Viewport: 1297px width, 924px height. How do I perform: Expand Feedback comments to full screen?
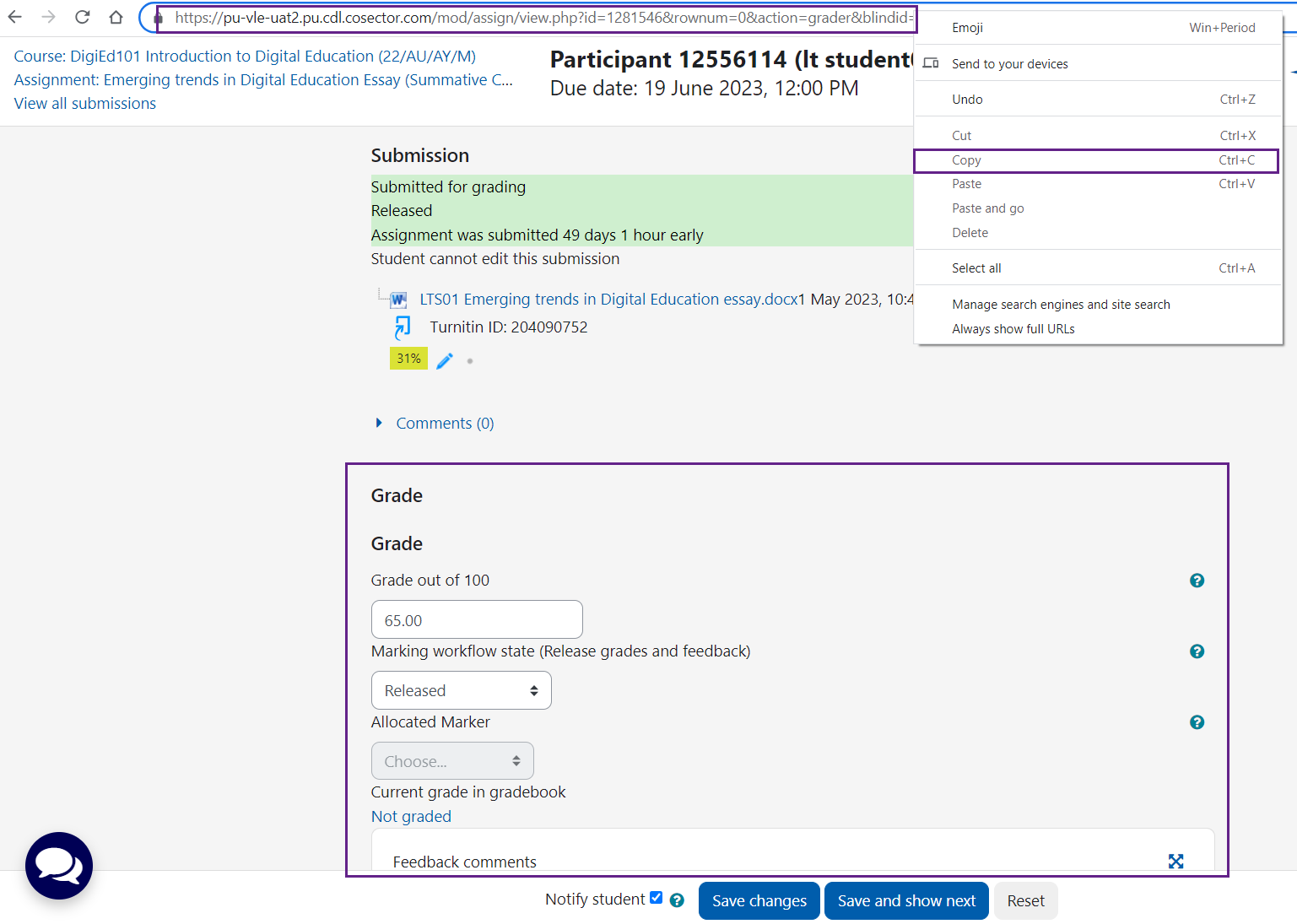click(x=1175, y=862)
